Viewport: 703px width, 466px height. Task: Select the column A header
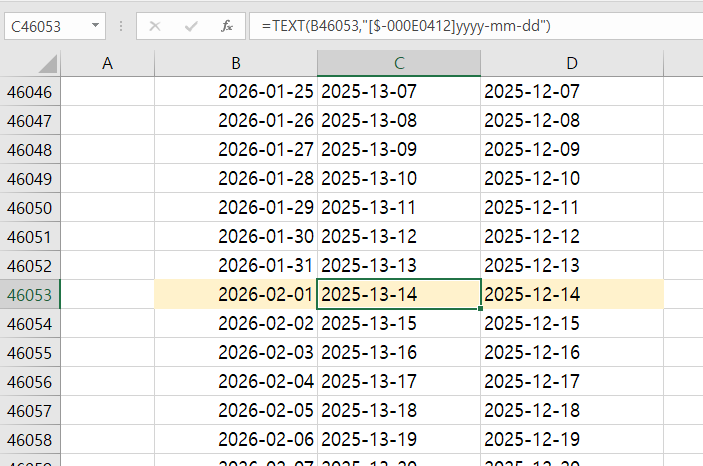[x=108, y=63]
